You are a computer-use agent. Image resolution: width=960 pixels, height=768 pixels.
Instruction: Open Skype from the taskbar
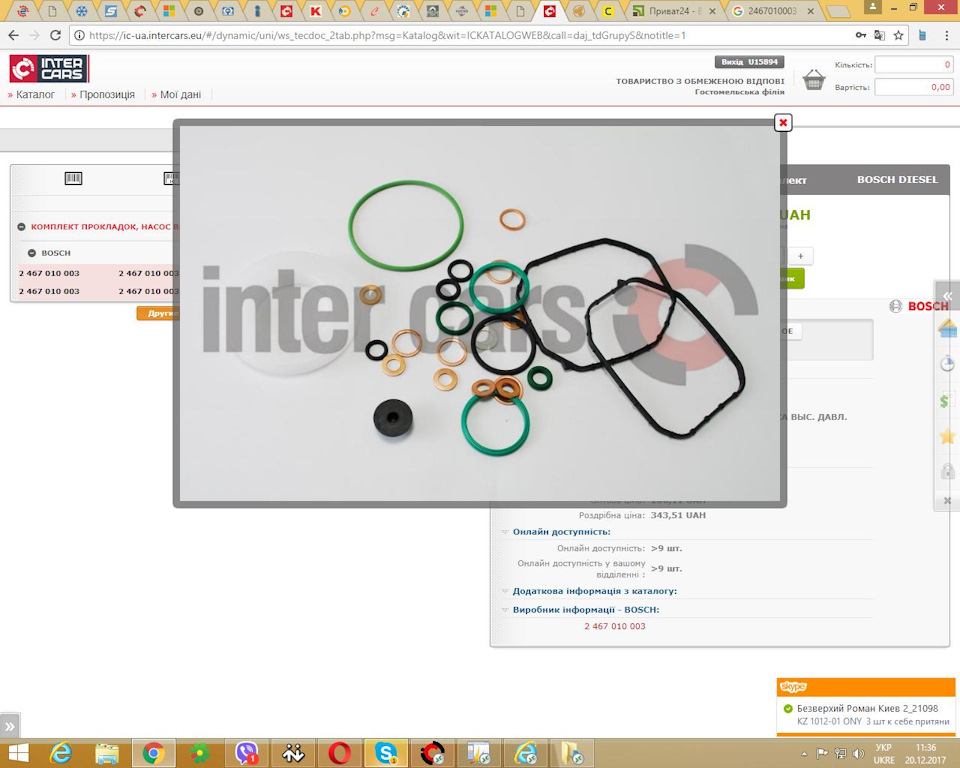click(386, 753)
